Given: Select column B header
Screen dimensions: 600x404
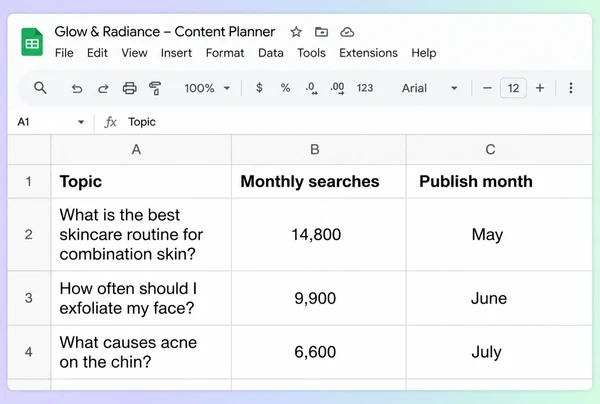Looking at the screenshot, I should point(318,150).
